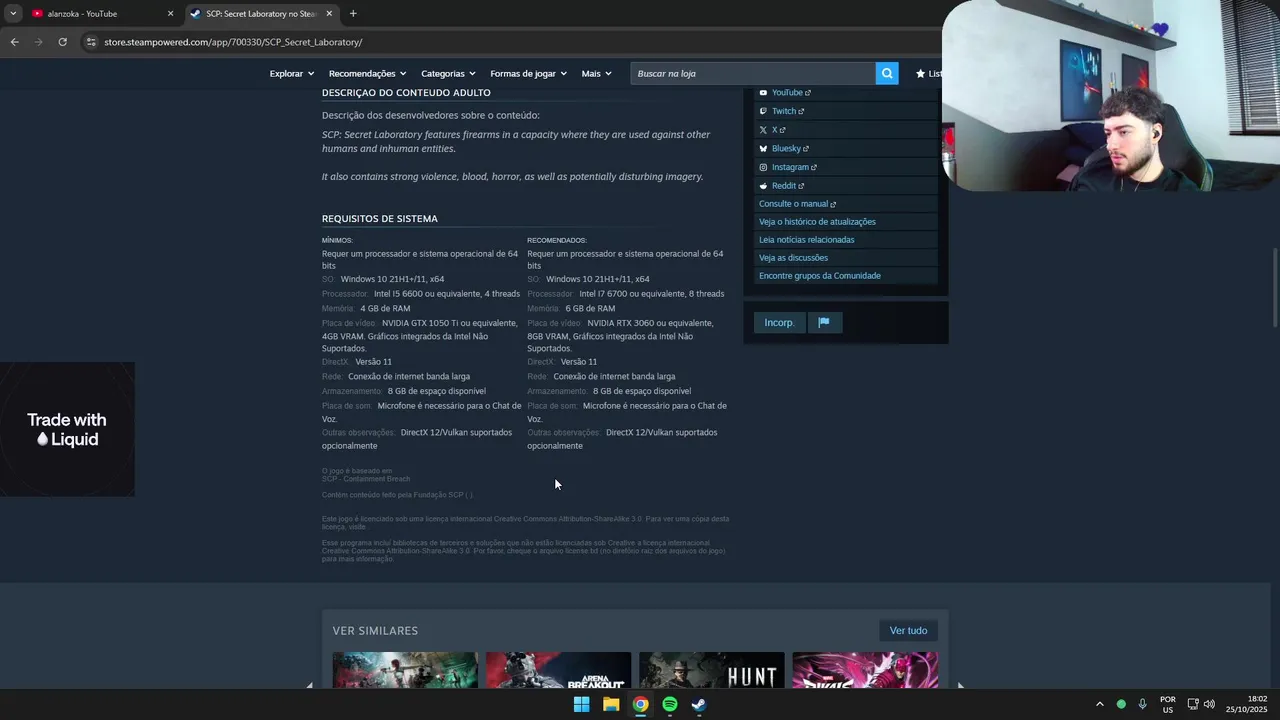Open the Hunt game thumbnail
This screenshot has width=1280, height=720.
click(711, 670)
